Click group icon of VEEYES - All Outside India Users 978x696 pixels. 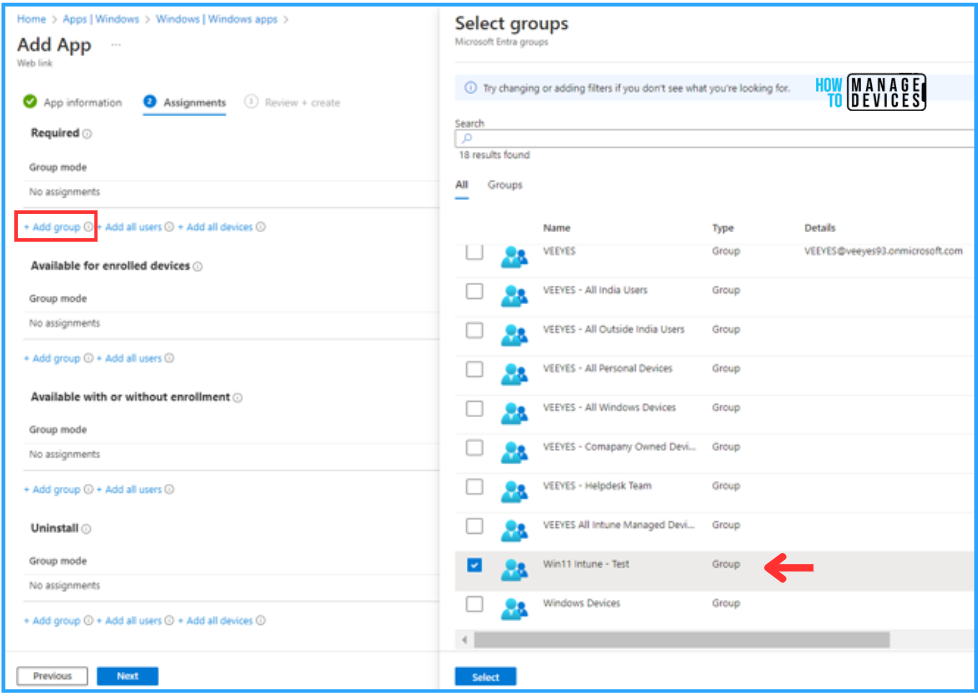coord(515,334)
